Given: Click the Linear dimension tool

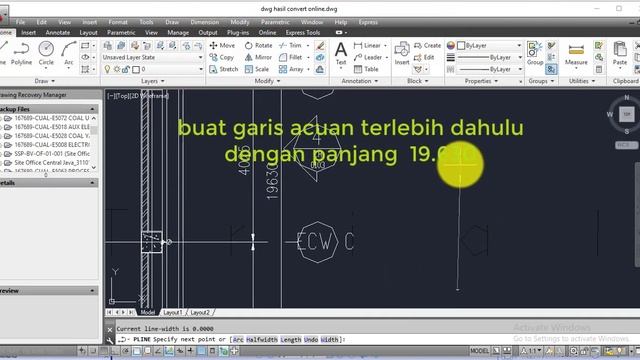Looking at the screenshot, I should (367, 45).
